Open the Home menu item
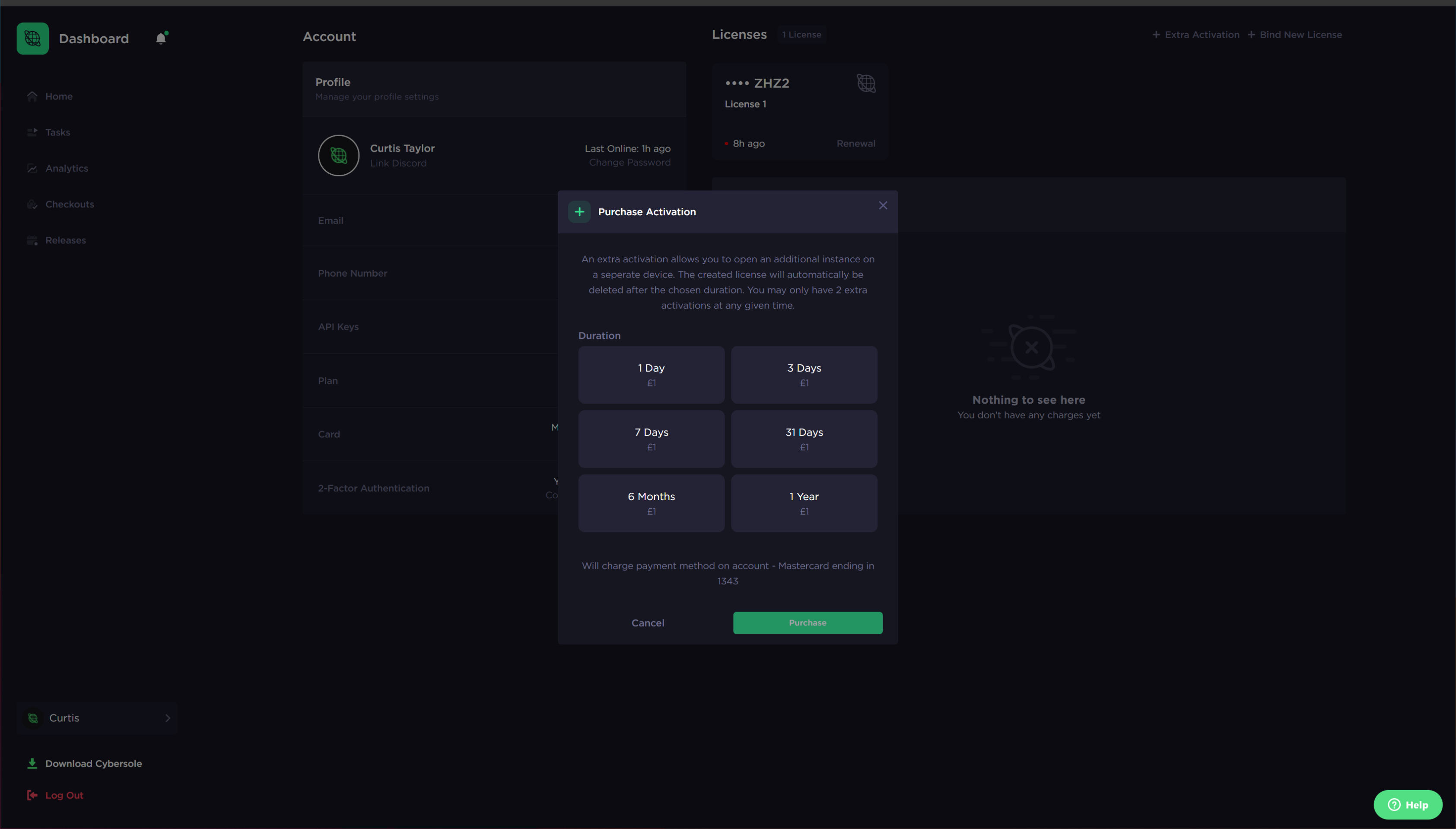1456x829 pixels. [59, 96]
